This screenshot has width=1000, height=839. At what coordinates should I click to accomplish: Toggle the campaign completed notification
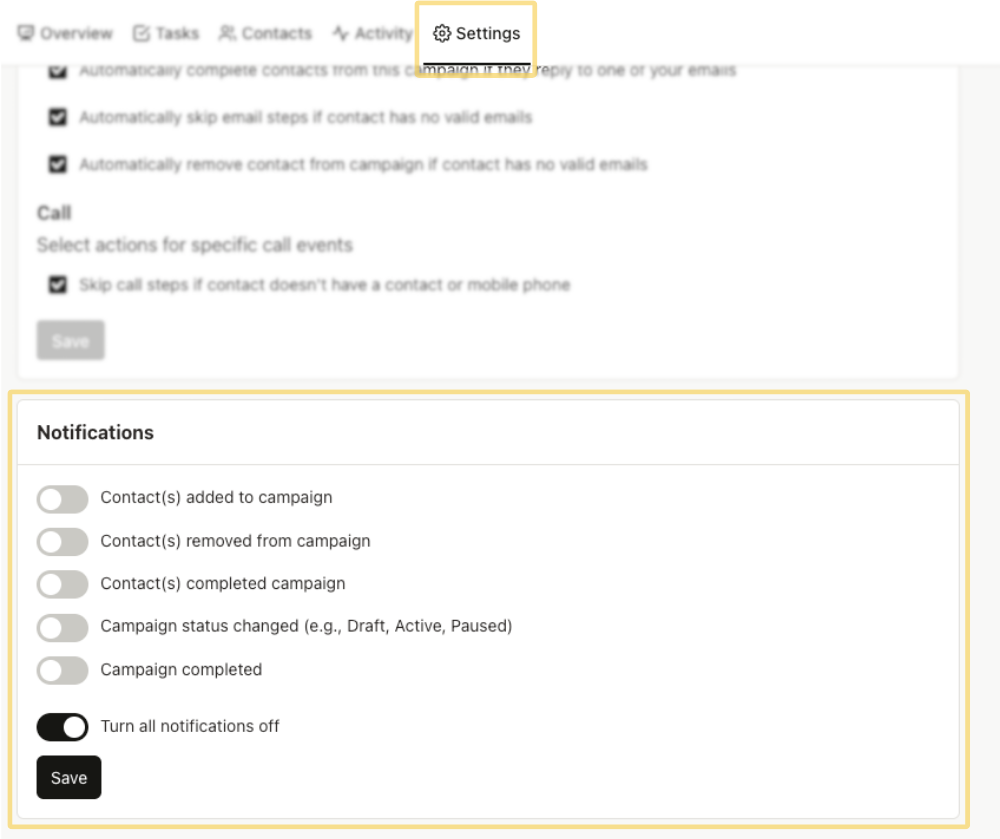pos(62,669)
